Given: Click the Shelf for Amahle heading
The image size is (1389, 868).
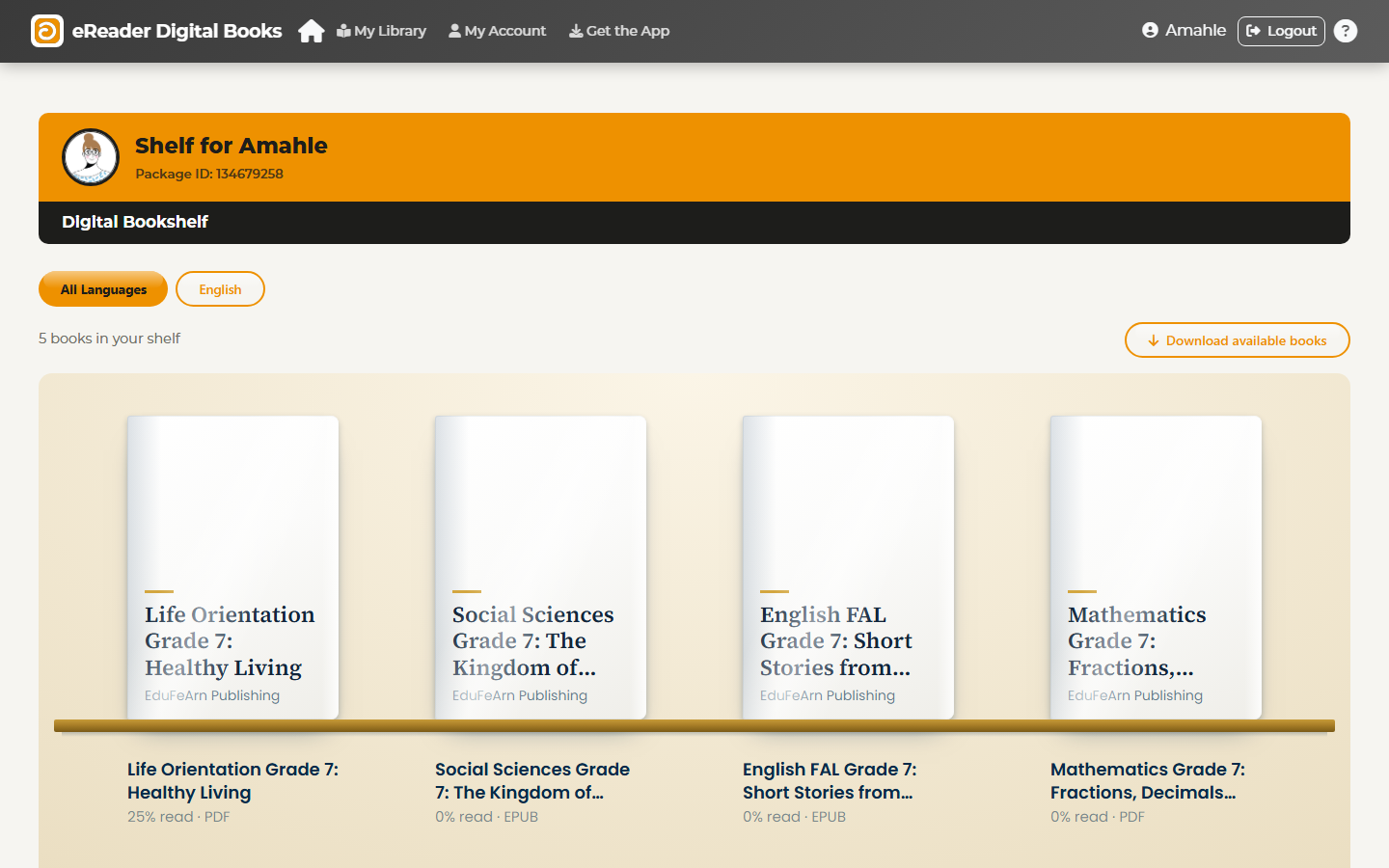Looking at the screenshot, I should pyautogui.click(x=231, y=146).
